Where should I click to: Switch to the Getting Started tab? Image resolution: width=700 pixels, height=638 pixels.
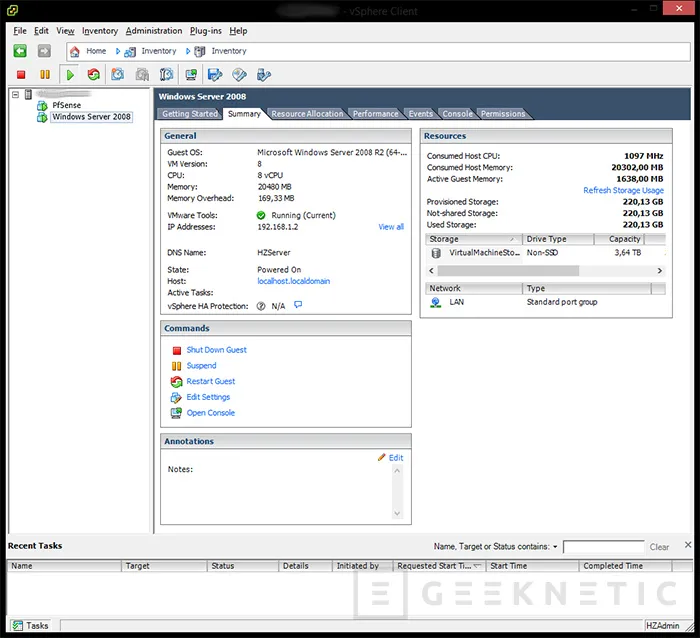point(190,114)
